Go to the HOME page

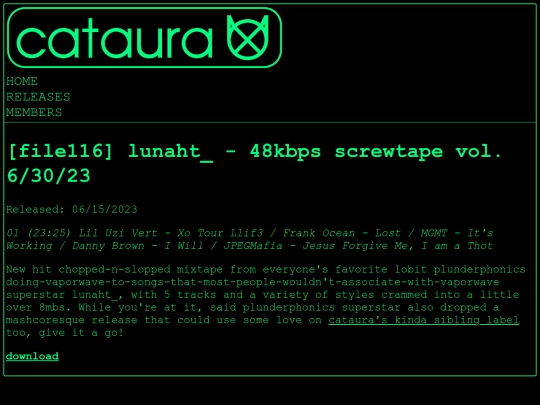coord(22,81)
